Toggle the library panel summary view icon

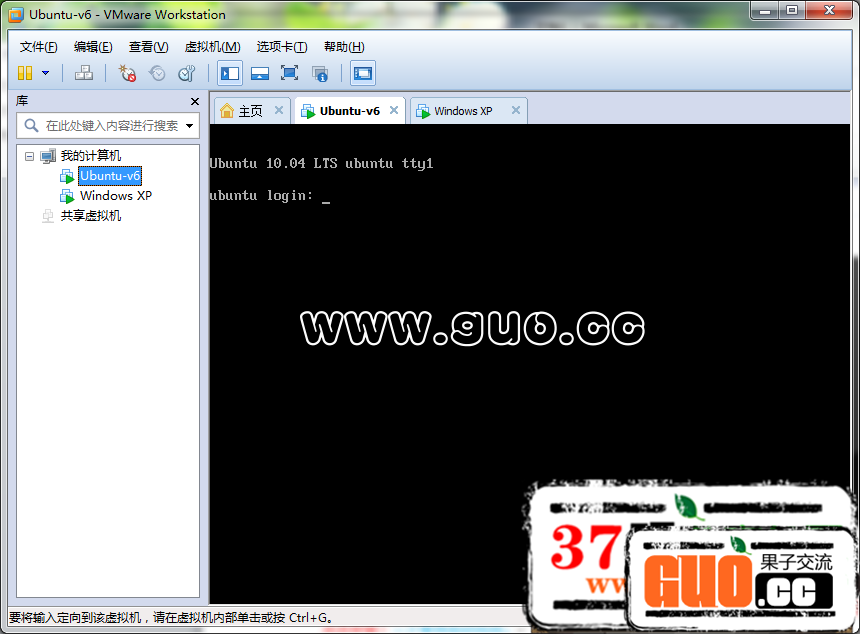pos(318,73)
